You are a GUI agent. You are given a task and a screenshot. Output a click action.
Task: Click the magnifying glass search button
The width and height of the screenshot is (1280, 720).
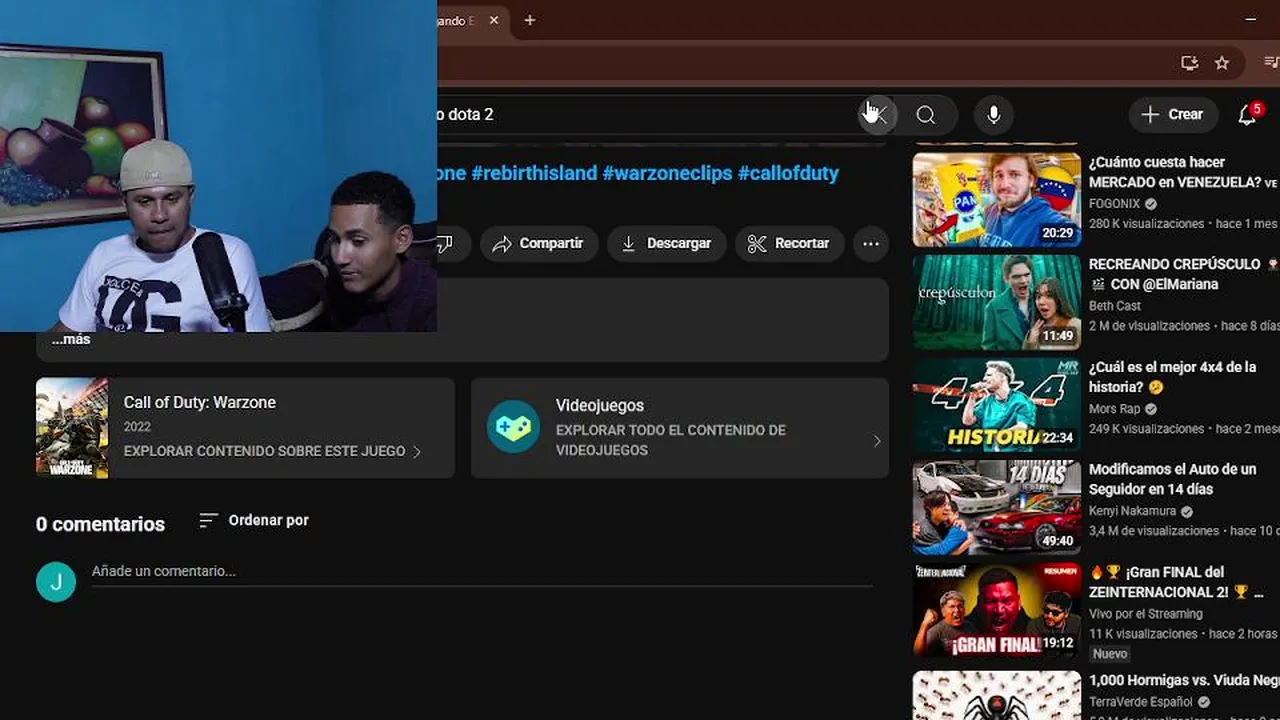[x=926, y=115]
